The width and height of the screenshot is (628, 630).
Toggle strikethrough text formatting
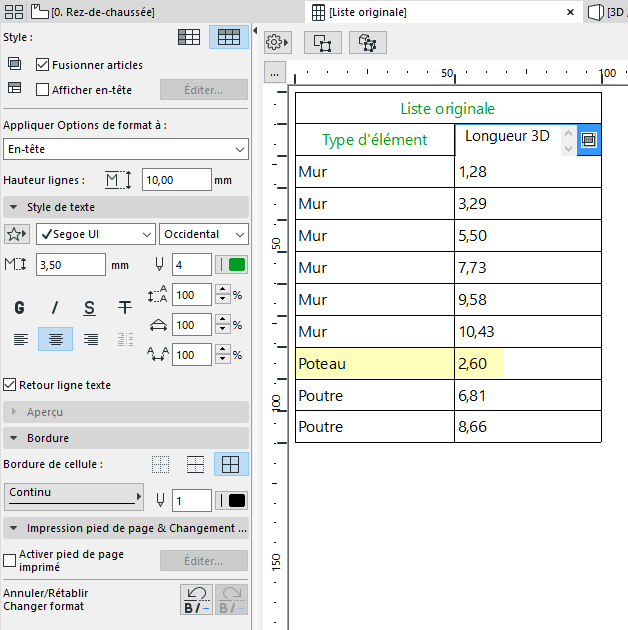(x=125, y=308)
